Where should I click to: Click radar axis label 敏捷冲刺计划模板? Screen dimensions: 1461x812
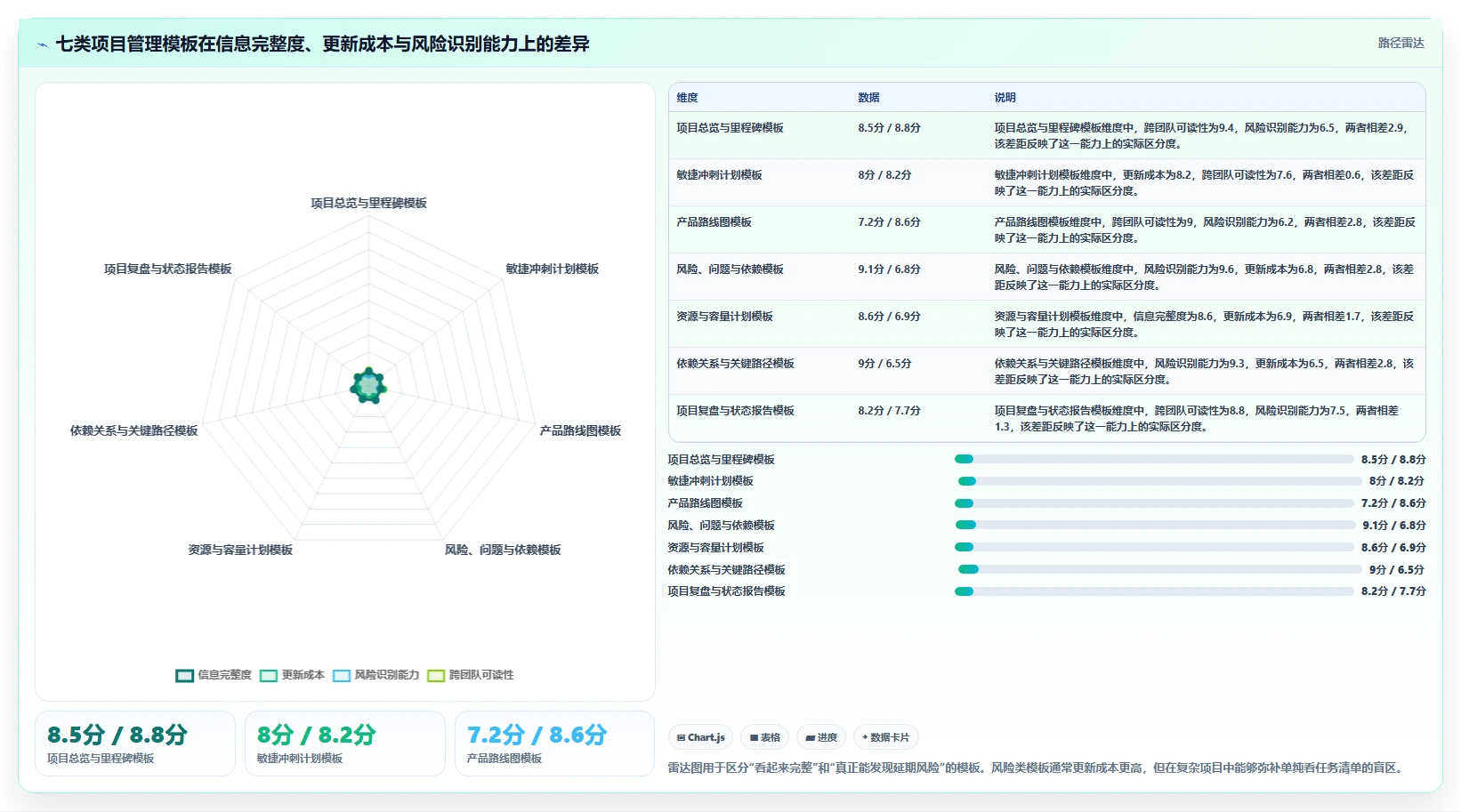[553, 269]
